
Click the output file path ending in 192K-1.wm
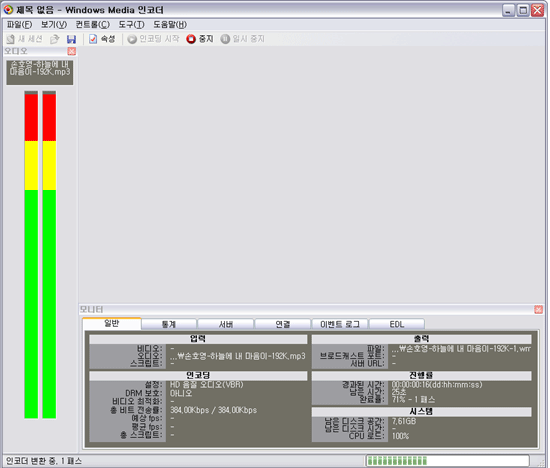pyautogui.click(x=461, y=349)
